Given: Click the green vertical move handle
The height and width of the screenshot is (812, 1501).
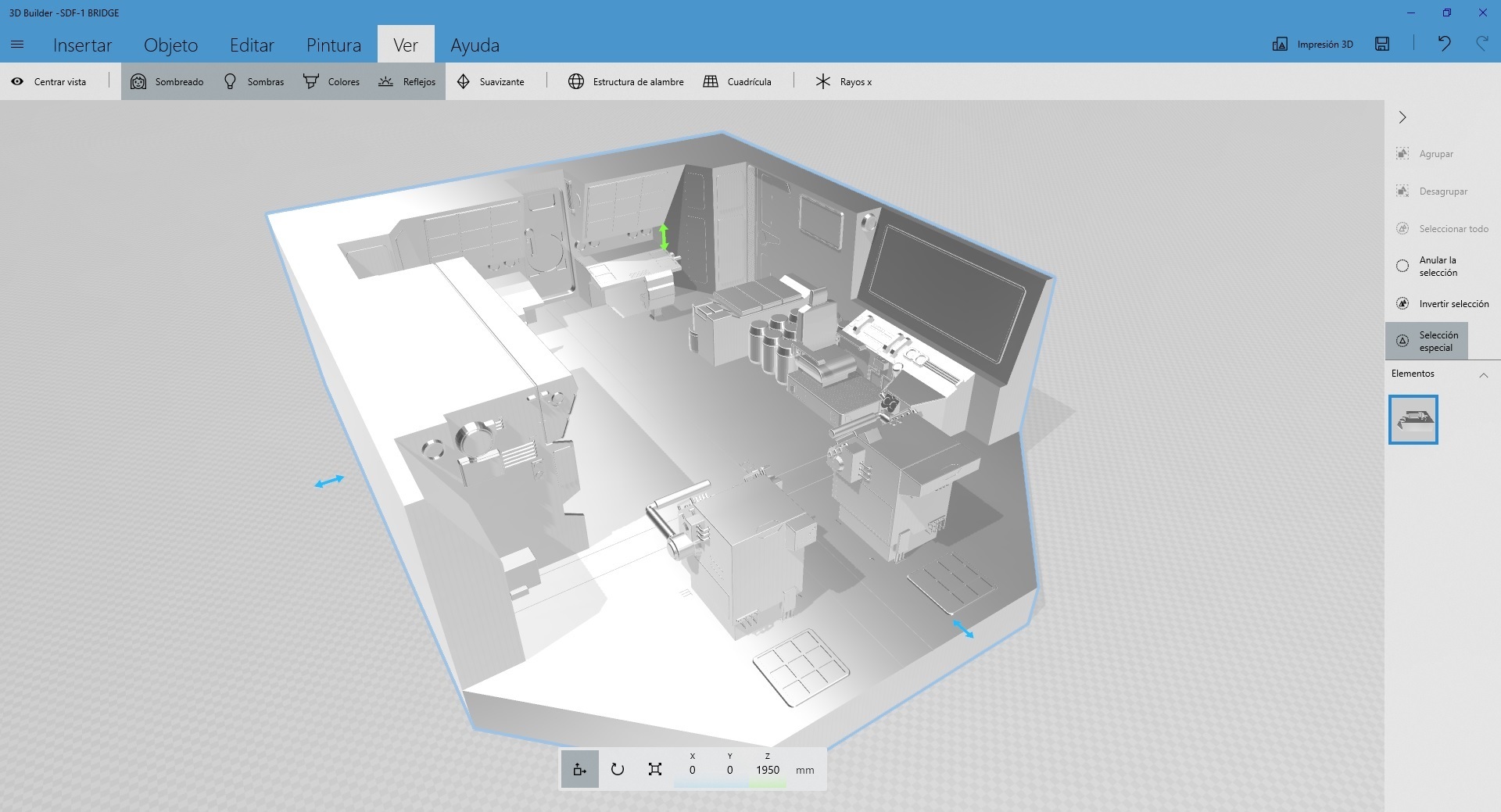Looking at the screenshot, I should (664, 237).
